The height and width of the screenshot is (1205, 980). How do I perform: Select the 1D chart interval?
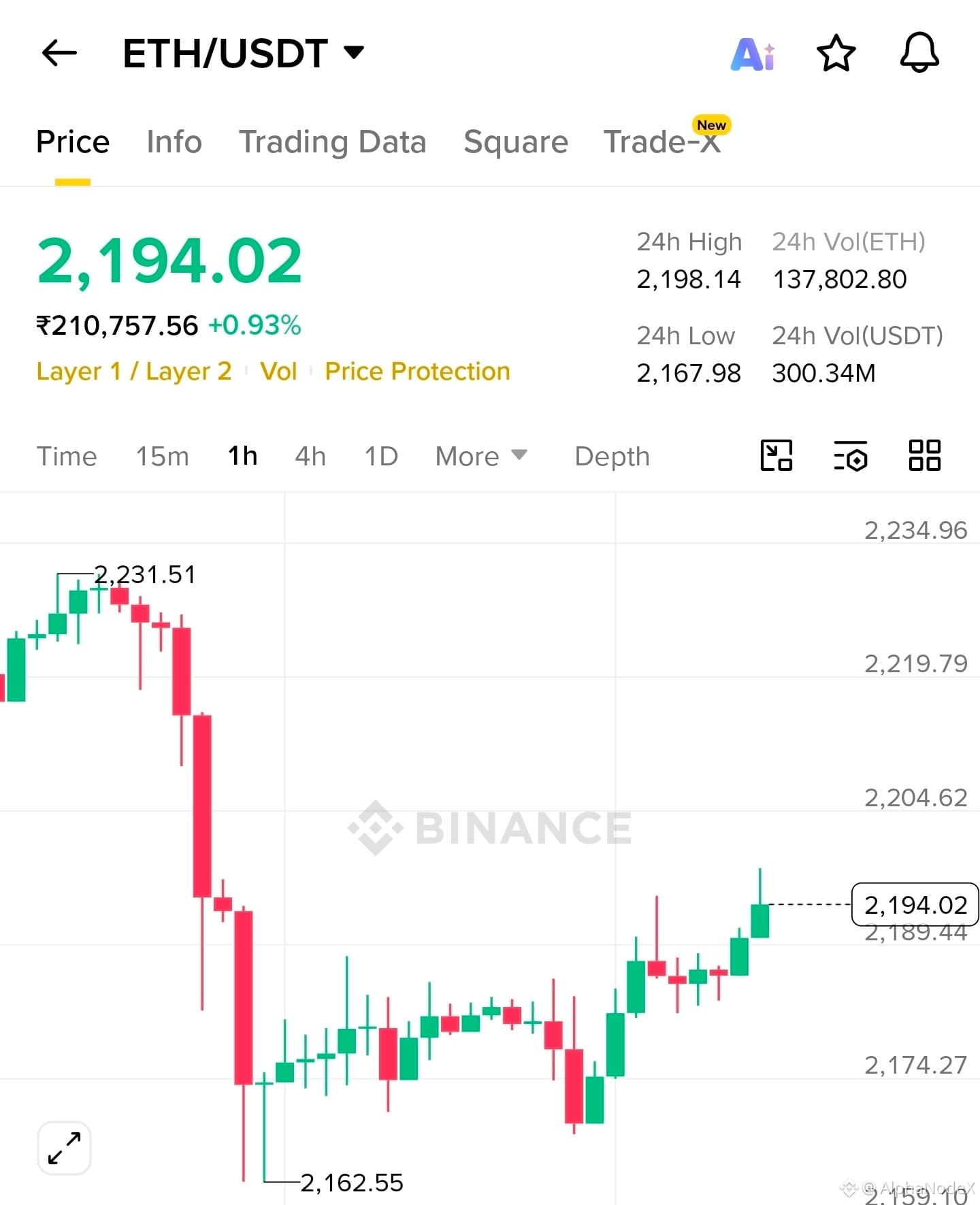coord(381,456)
